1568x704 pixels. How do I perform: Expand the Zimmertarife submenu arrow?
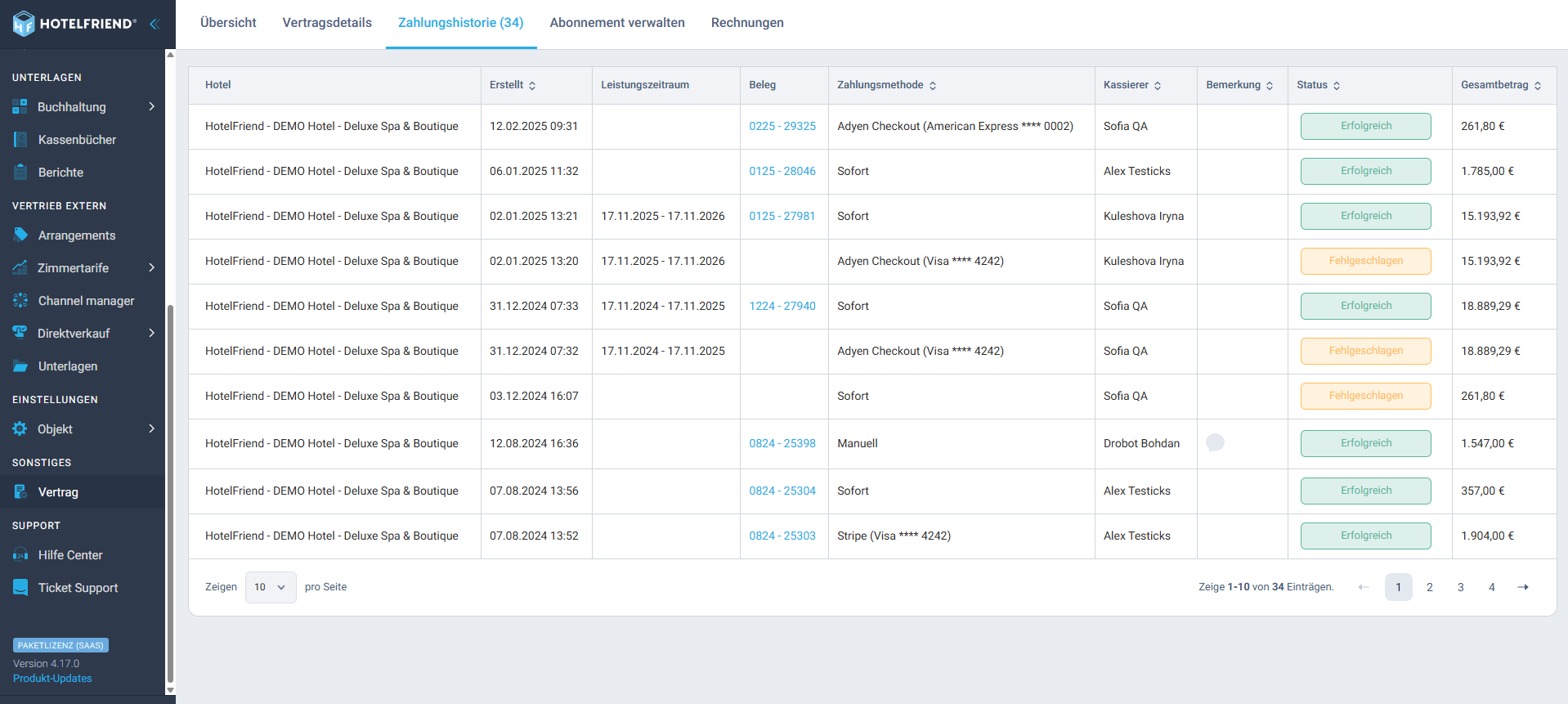pos(151,267)
